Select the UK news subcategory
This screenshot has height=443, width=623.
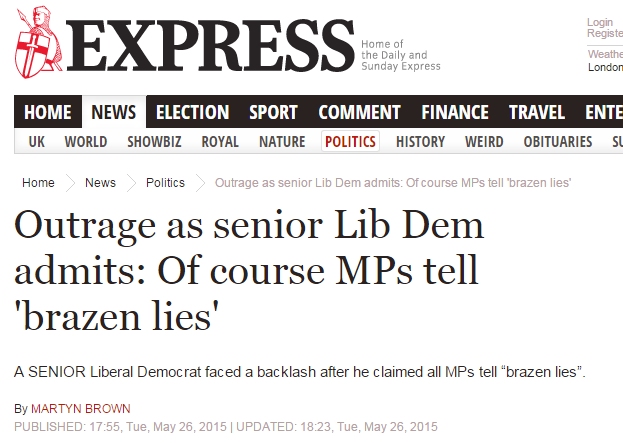(x=37, y=141)
